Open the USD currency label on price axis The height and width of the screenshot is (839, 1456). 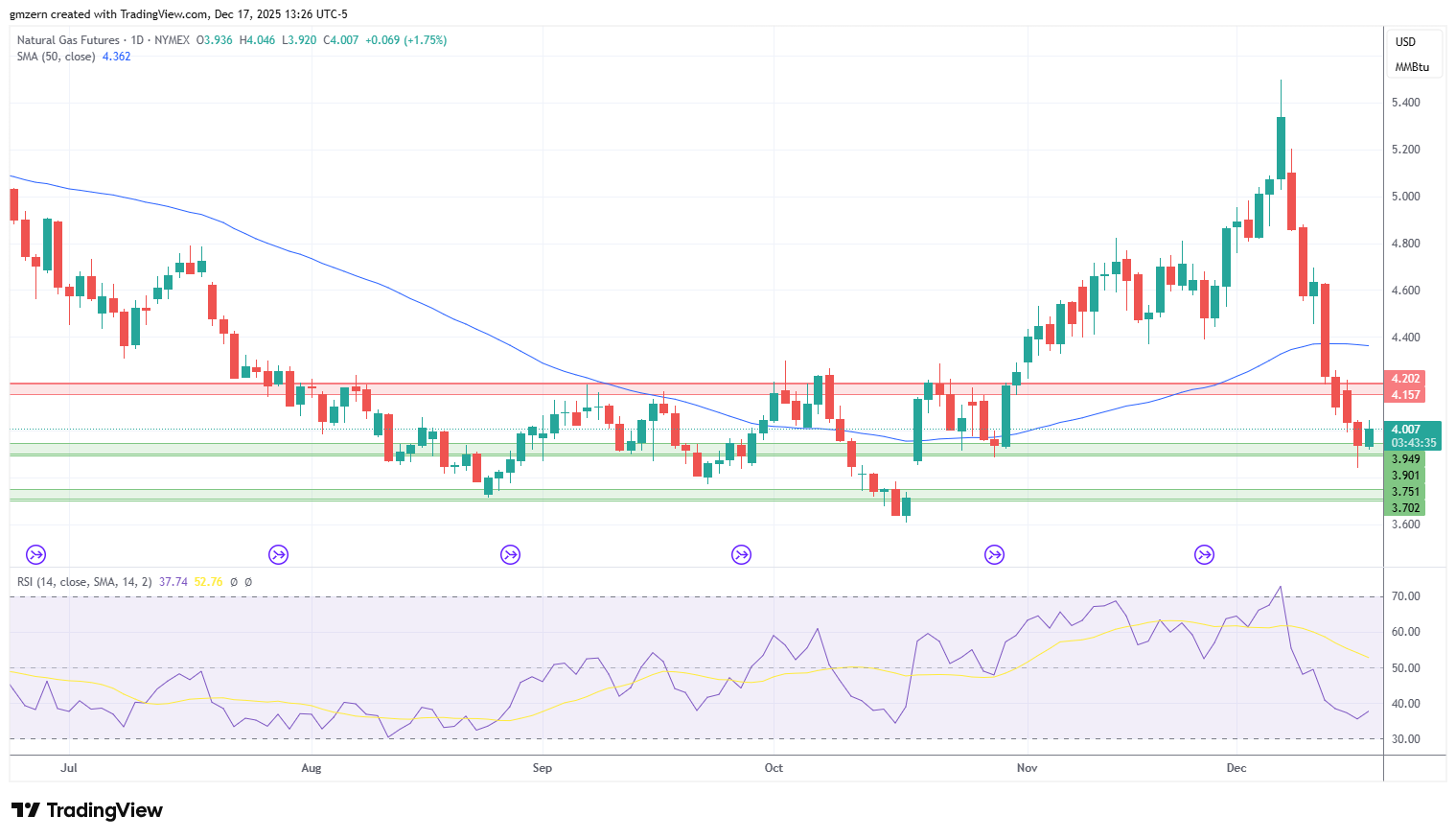pos(1405,41)
